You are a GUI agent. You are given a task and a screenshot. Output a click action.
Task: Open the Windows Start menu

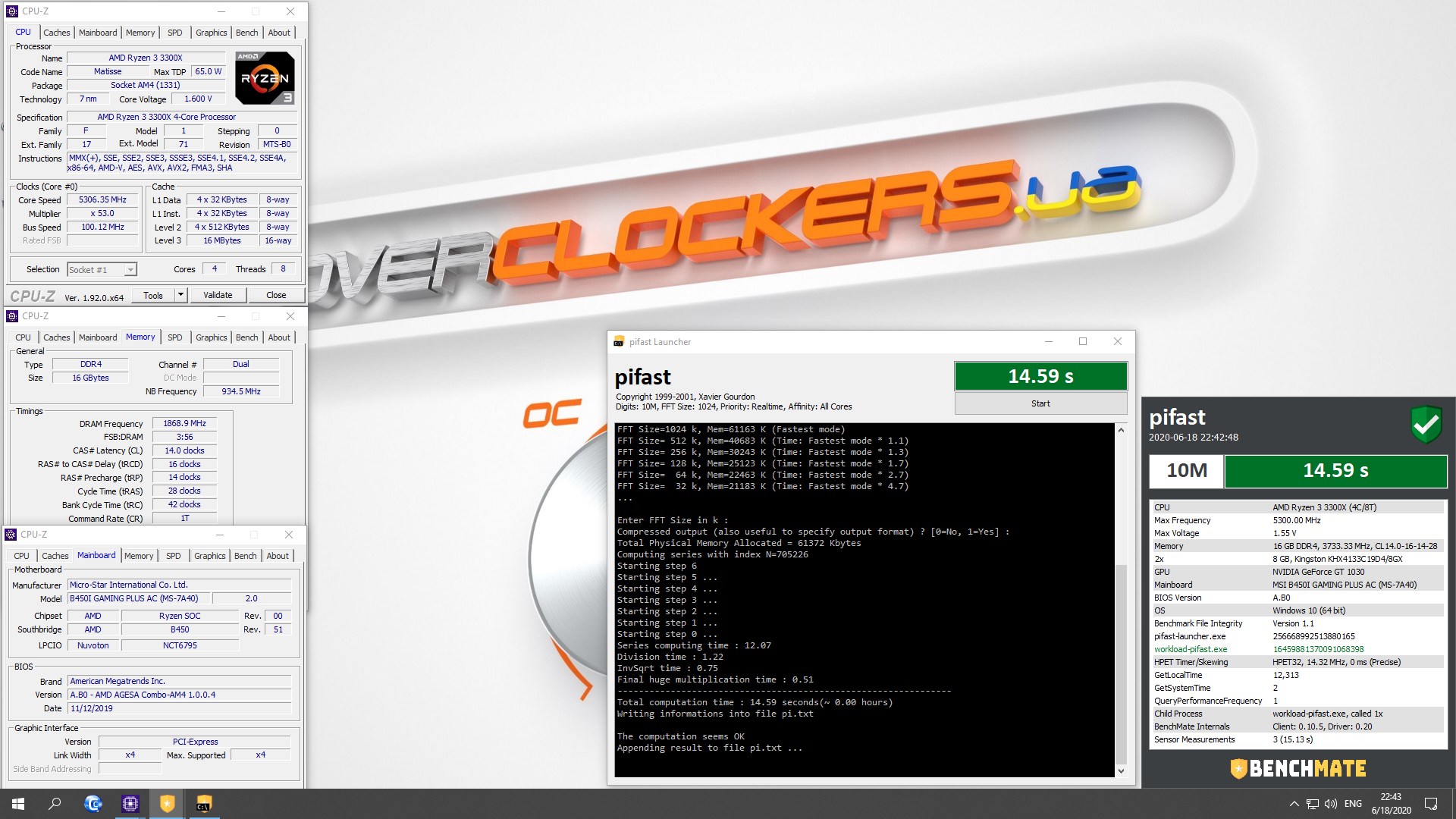pos(18,804)
